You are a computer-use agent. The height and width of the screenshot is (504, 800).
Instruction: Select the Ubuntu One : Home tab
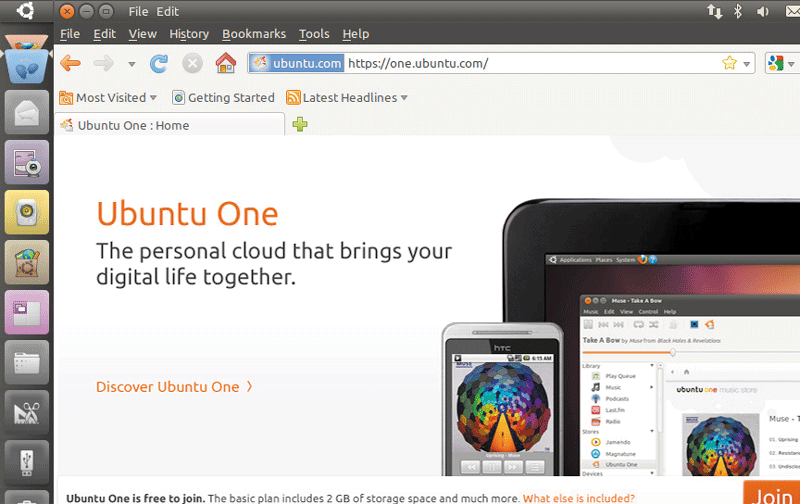point(169,125)
